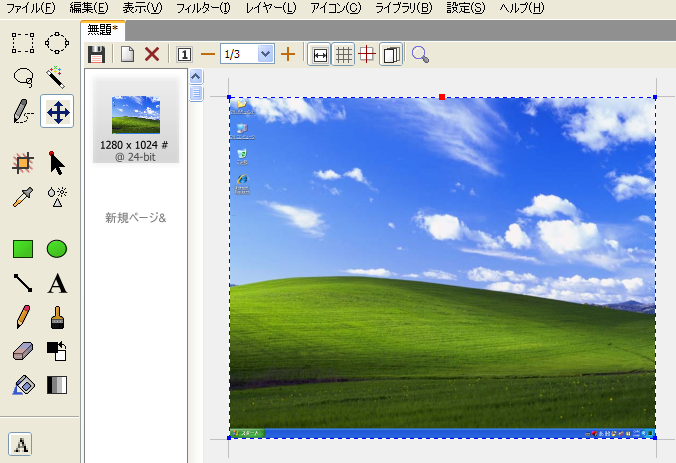Click the bottom-right blue selection handle
Screen dimensions: 676x463
655,438
